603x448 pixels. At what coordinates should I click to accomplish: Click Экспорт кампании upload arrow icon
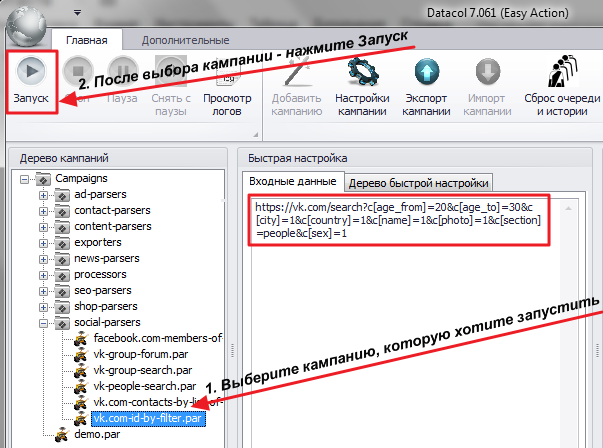pos(426,72)
